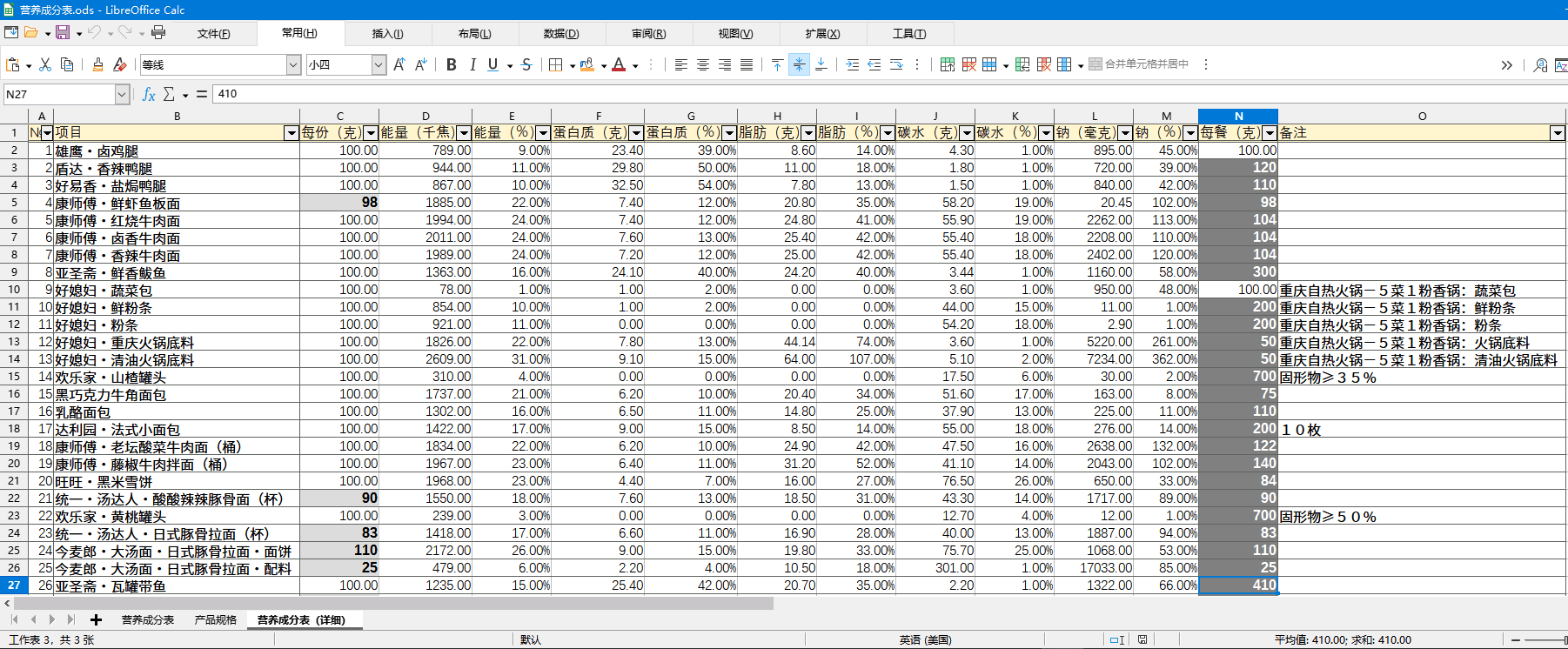Click the Sum sigma icon

[169, 94]
